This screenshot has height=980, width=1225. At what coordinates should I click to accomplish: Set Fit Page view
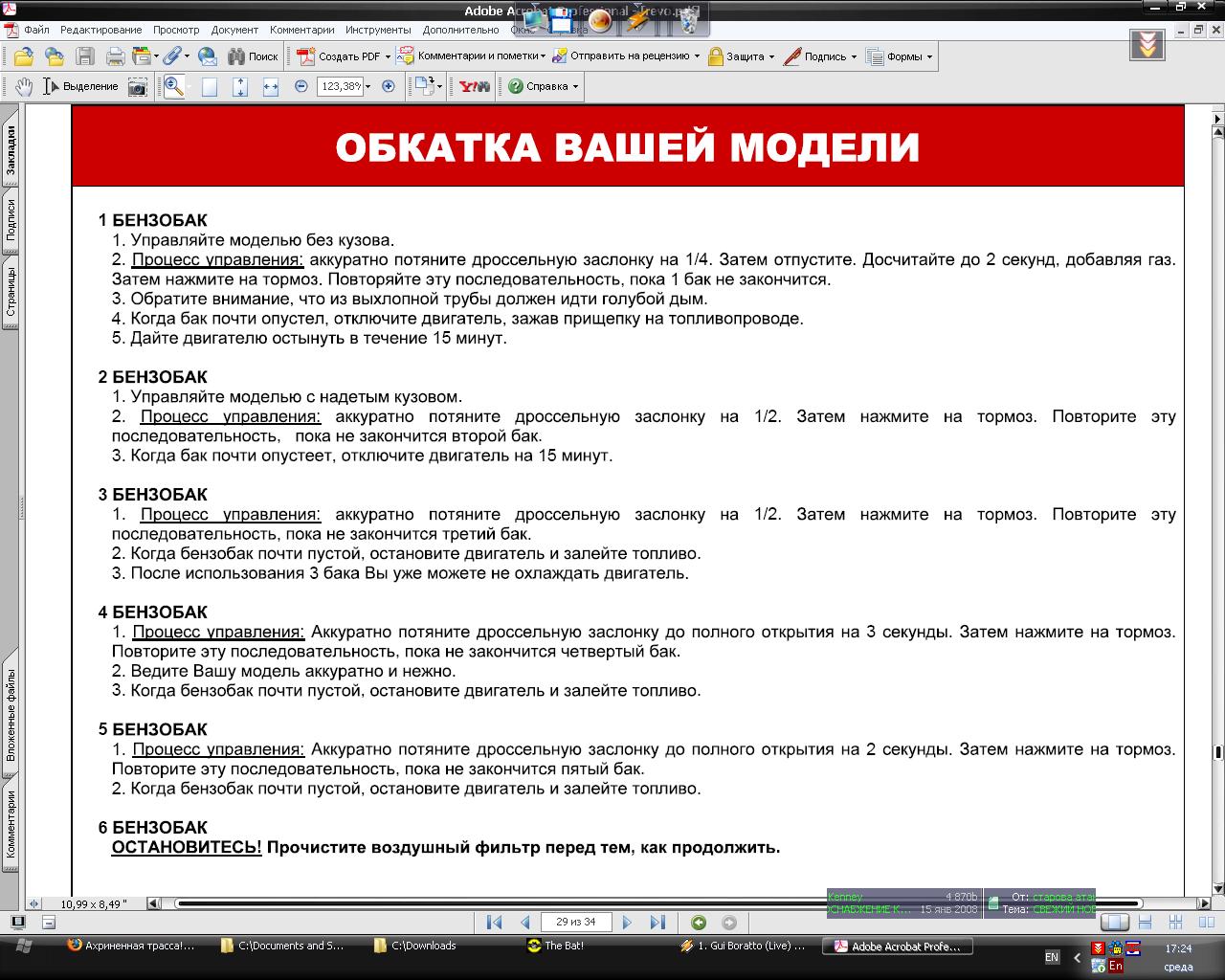(240, 87)
